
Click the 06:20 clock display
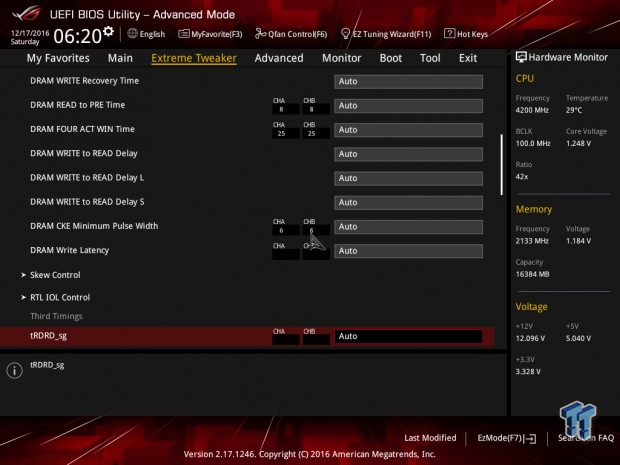coord(78,36)
